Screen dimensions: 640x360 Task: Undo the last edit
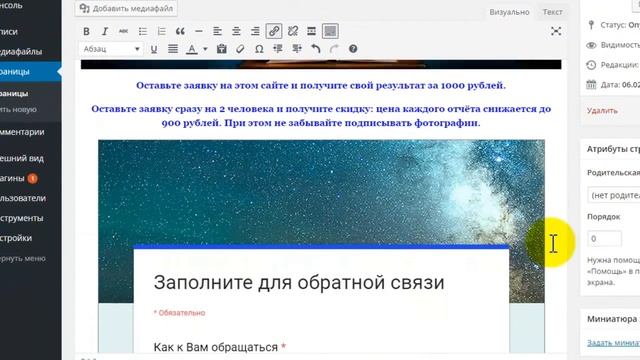pos(316,49)
